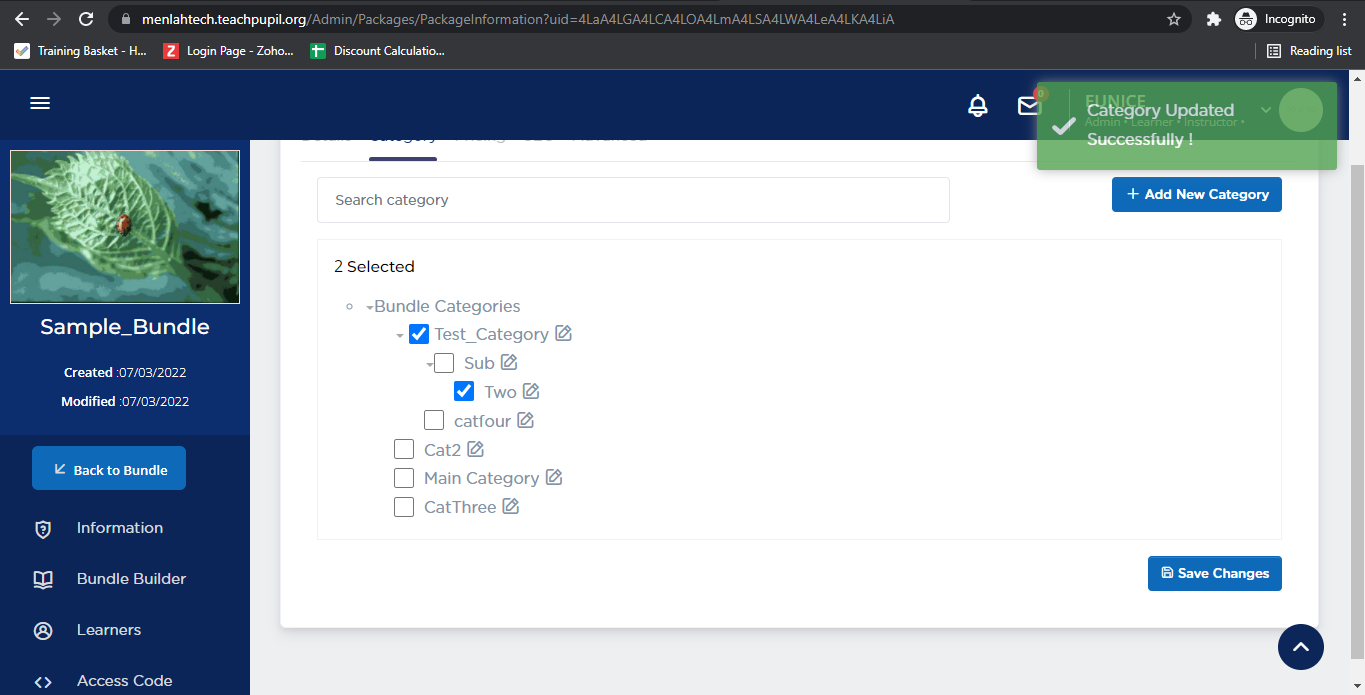
Task: Click the Save Changes button
Action: click(1214, 574)
